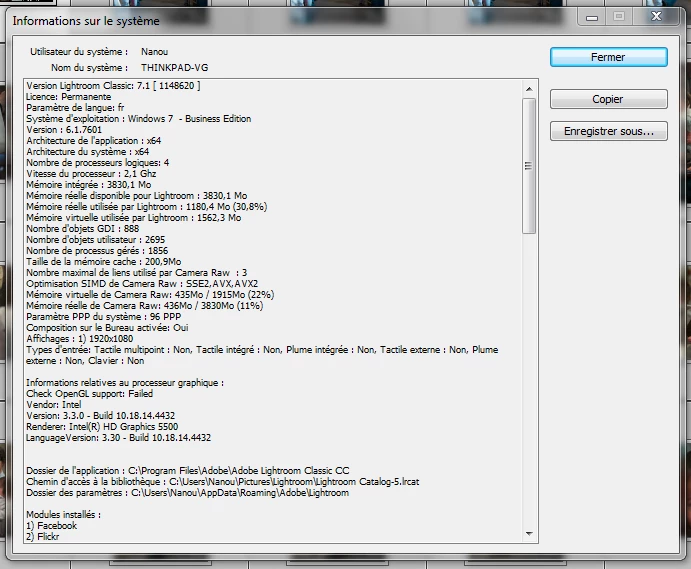
Task: Click 'Mémoire réelle disponible pour Lightroom' line
Action: 137,196
